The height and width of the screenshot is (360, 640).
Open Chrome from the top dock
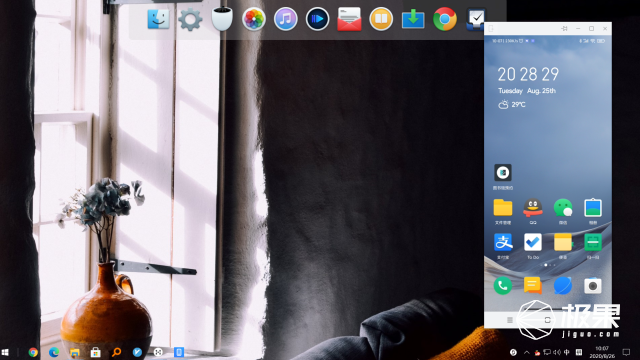445,19
